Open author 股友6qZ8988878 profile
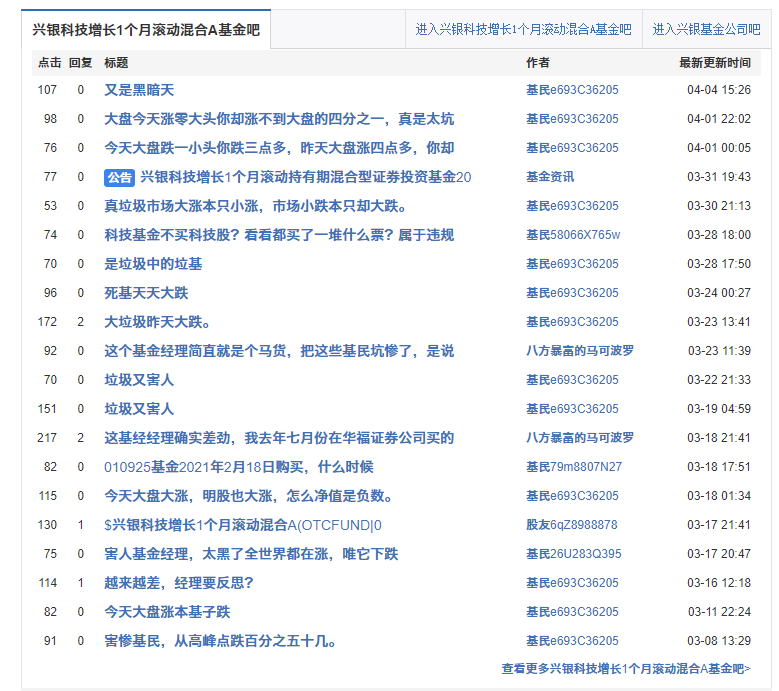The image size is (779, 691). click(572, 525)
